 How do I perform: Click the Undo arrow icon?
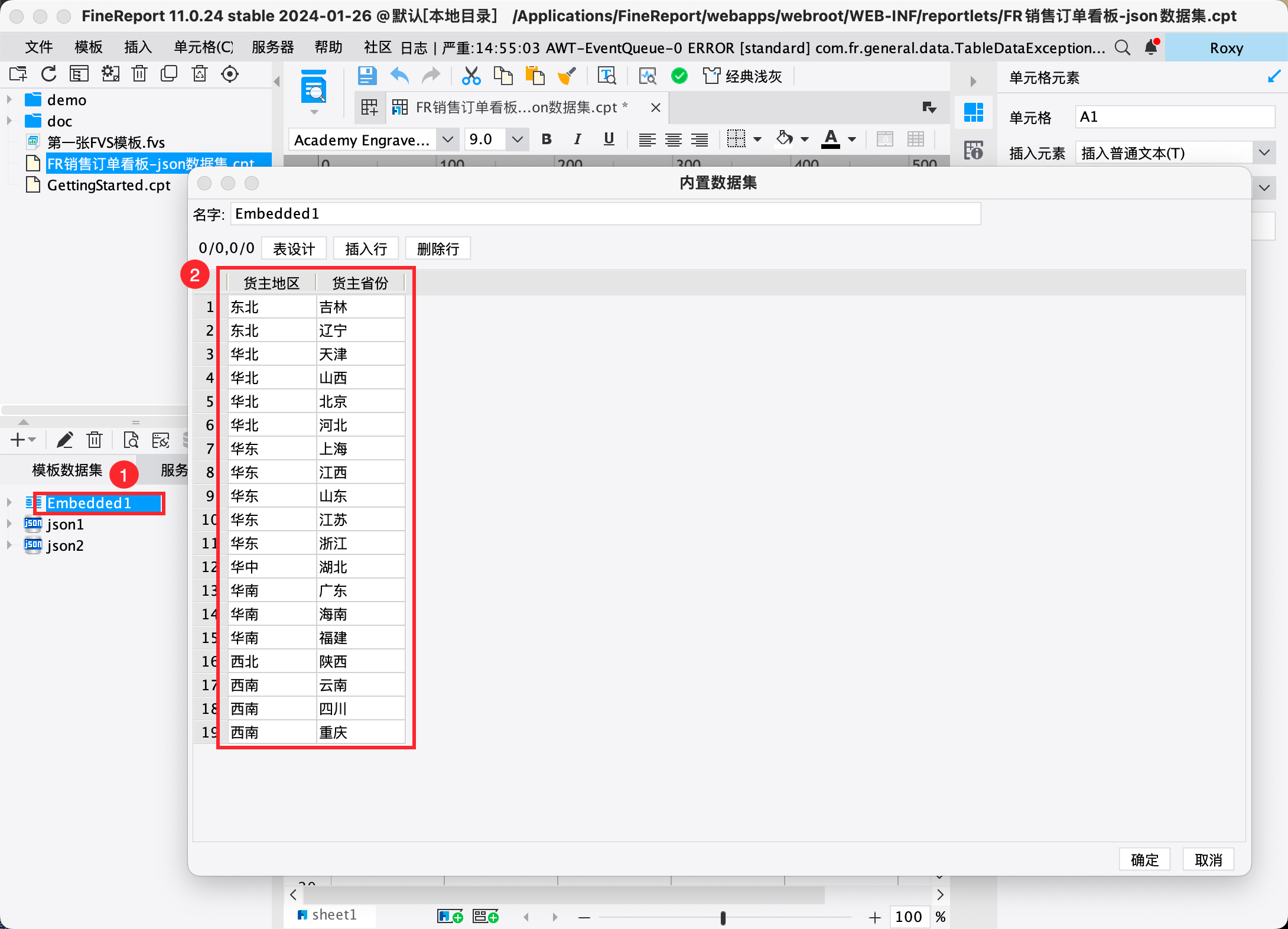pyautogui.click(x=399, y=76)
